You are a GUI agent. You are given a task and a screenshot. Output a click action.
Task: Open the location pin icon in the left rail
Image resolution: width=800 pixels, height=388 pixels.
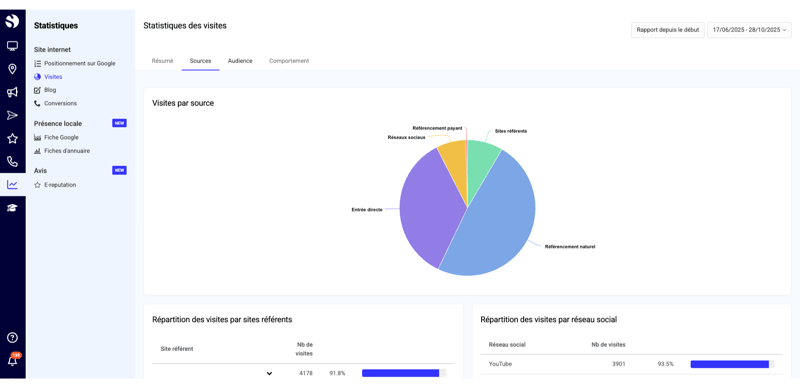(x=12, y=69)
